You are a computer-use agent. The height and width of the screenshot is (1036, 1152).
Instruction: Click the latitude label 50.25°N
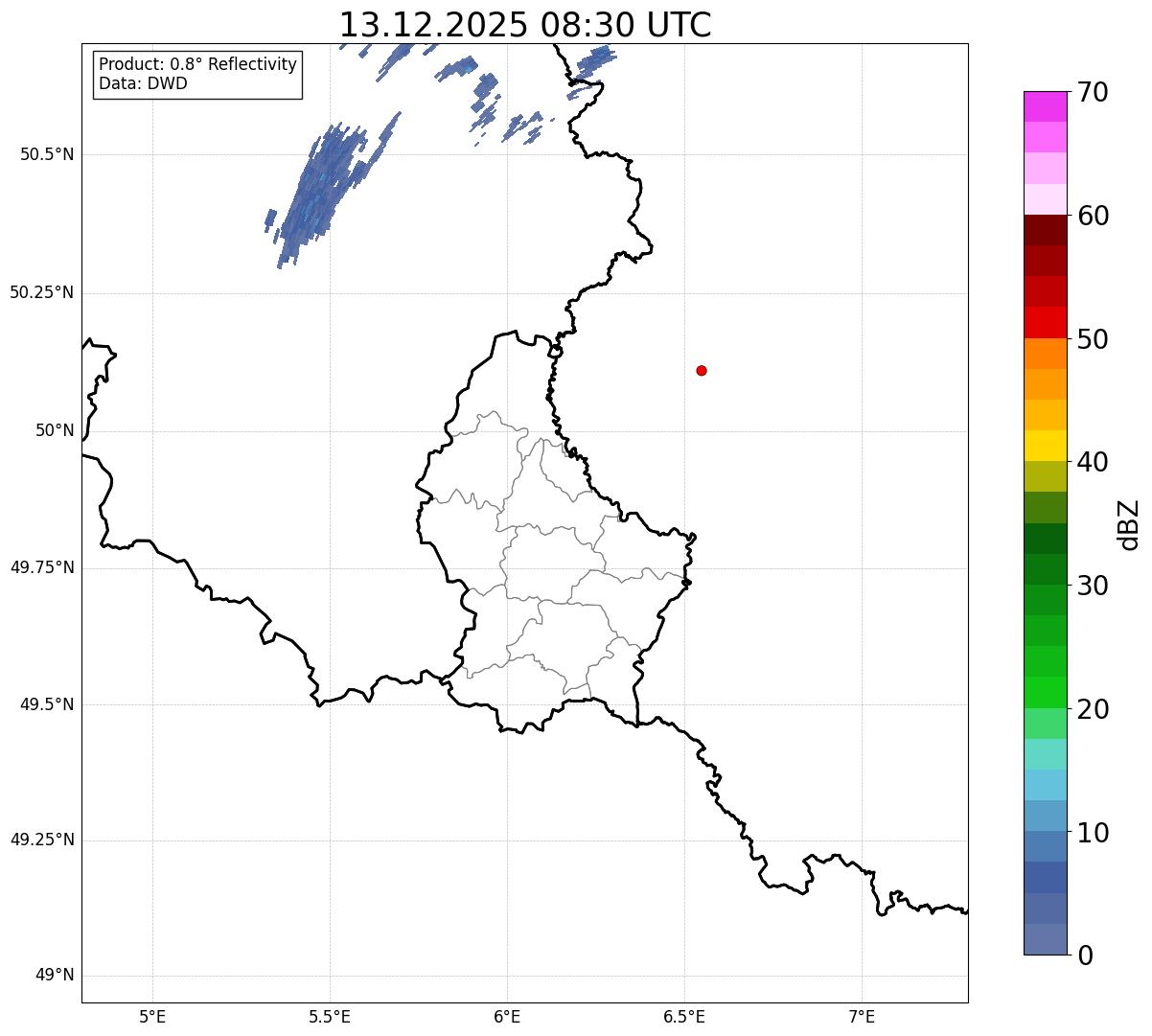click(42, 292)
